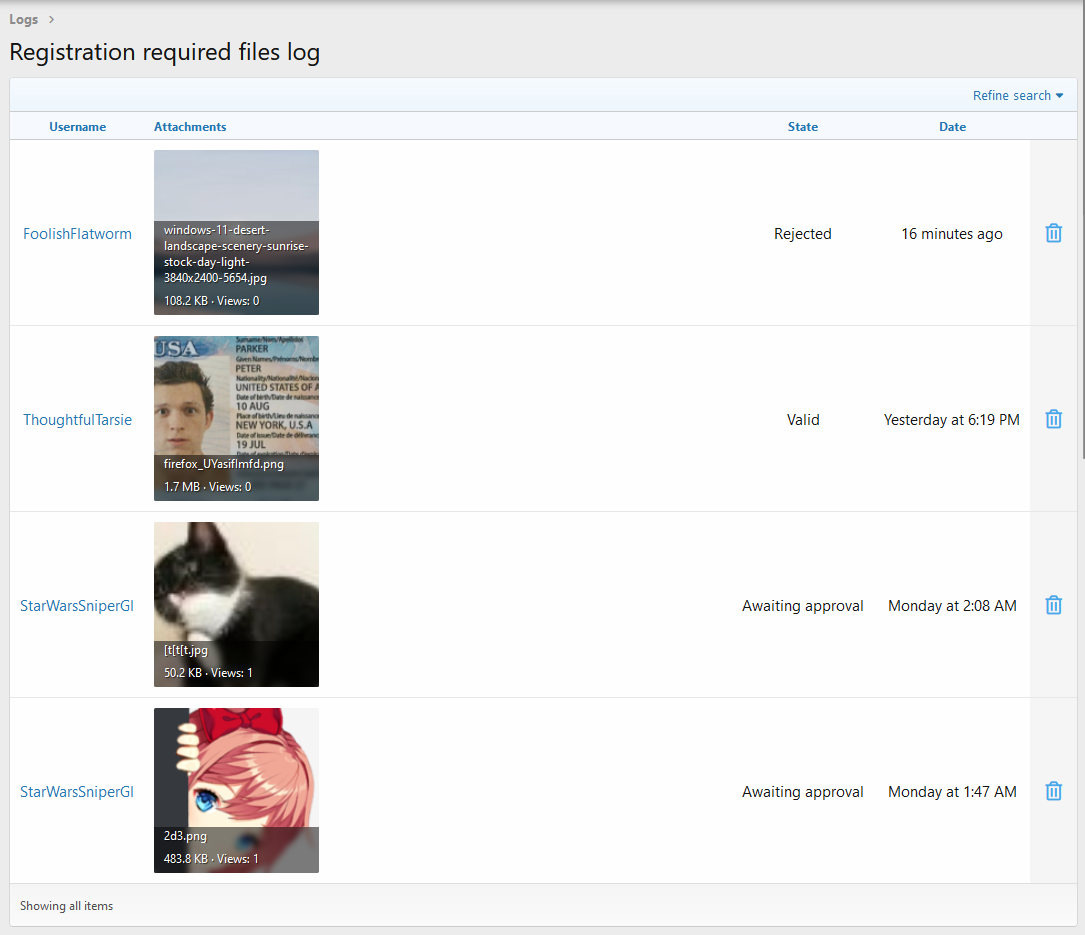This screenshot has height=935, width=1085.
Task: Click Awaiting approval for Monday 2:08 AM
Action: point(803,606)
